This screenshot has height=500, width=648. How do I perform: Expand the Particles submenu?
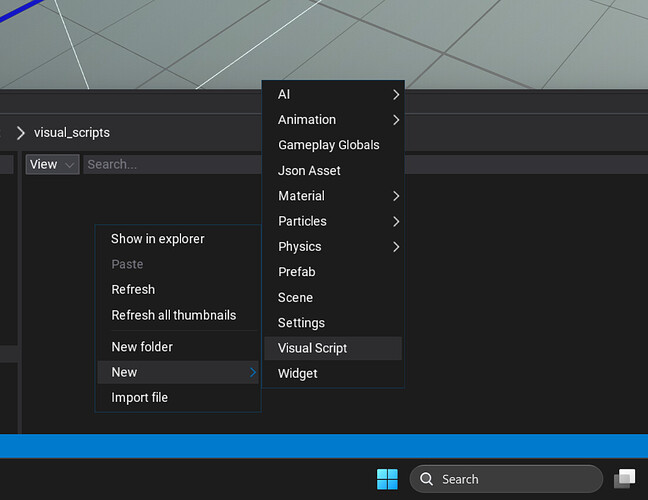coord(333,221)
